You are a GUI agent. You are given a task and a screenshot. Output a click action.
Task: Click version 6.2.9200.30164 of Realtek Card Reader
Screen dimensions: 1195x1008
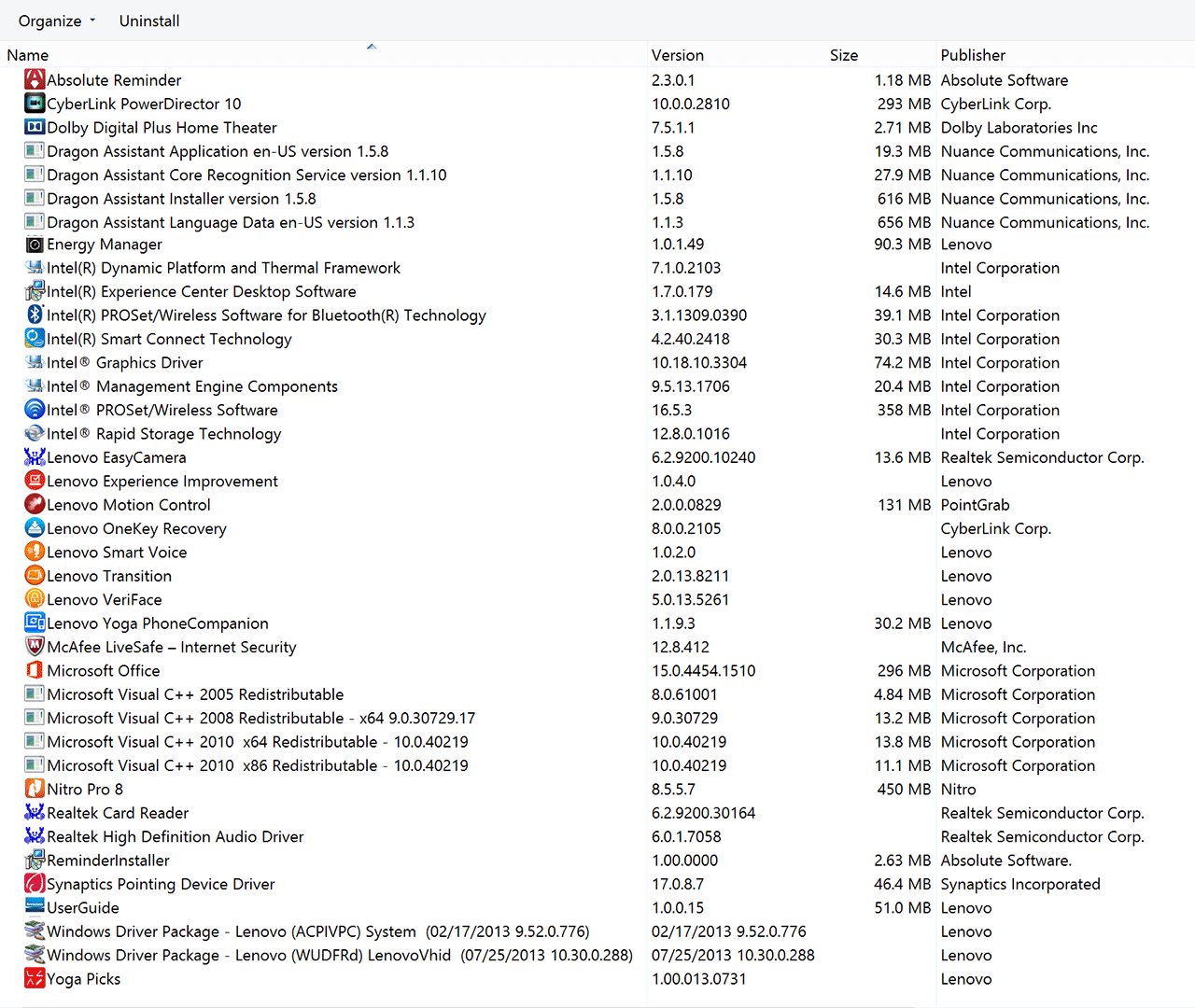pyautogui.click(x=704, y=813)
